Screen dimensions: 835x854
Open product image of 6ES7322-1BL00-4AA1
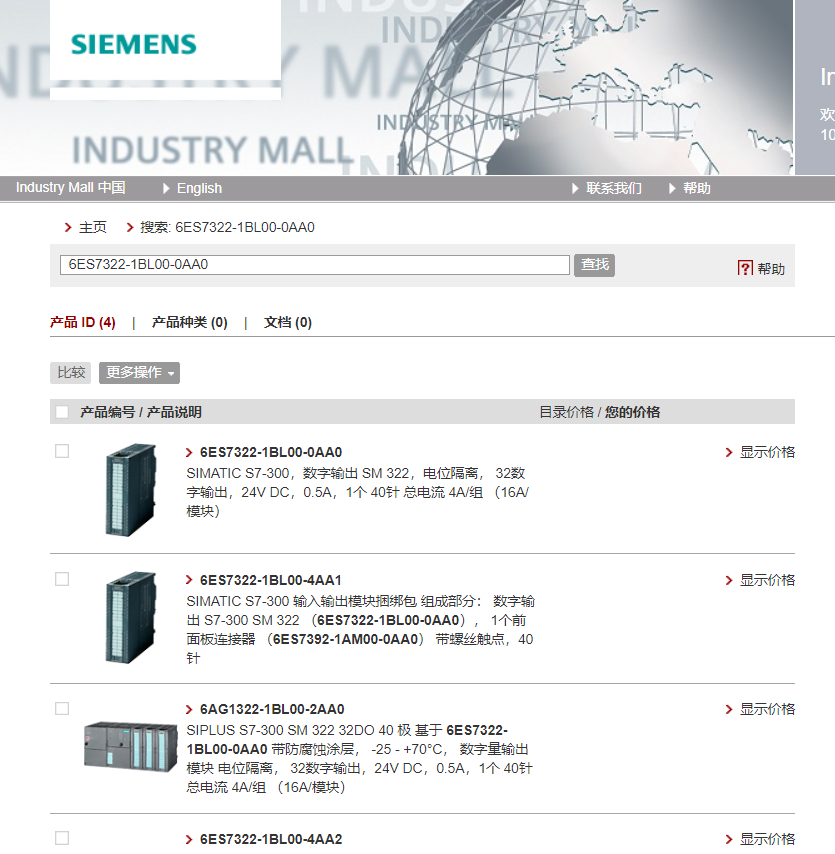[131, 618]
